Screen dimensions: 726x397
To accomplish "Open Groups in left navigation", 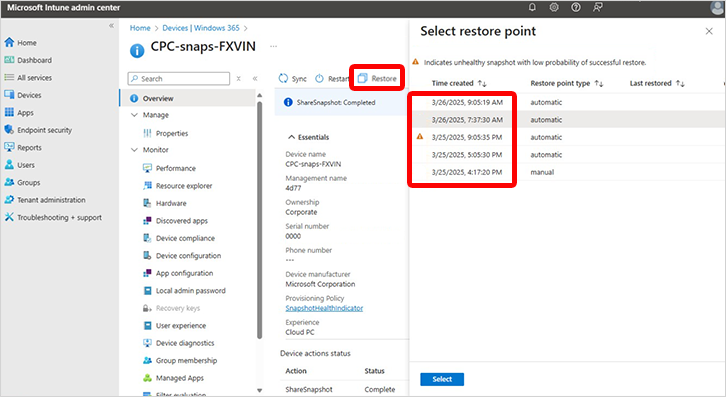I will [x=22, y=183].
